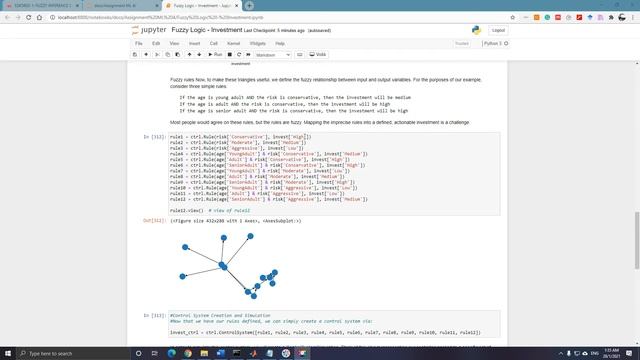
Task: Open File Explorer from the taskbar
Action: pyautogui.click(x=204, y=353)
